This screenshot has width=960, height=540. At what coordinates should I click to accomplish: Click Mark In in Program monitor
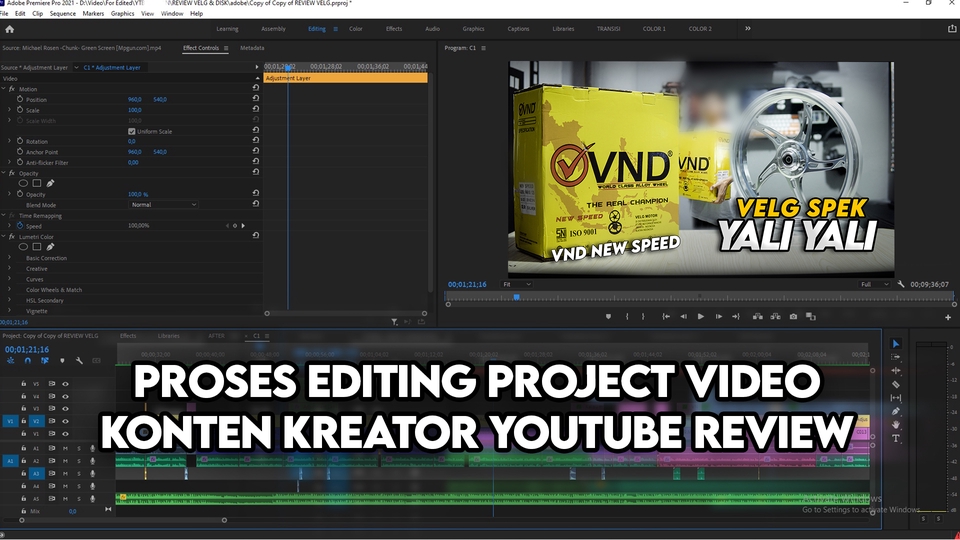pyautogui.click(x=627, y=317)
